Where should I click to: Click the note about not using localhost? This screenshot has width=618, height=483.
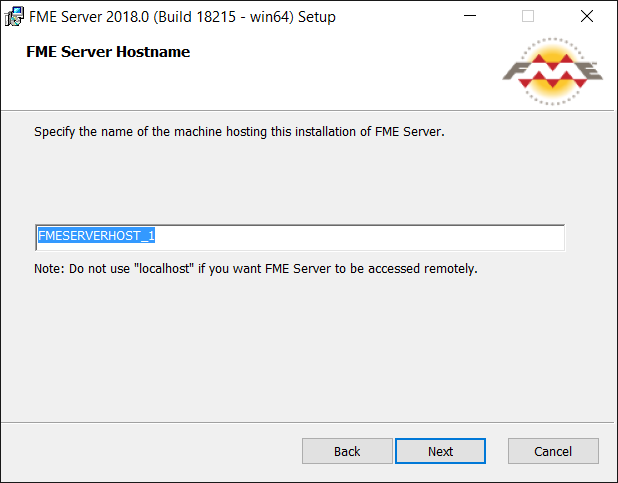tap(256, 269)
